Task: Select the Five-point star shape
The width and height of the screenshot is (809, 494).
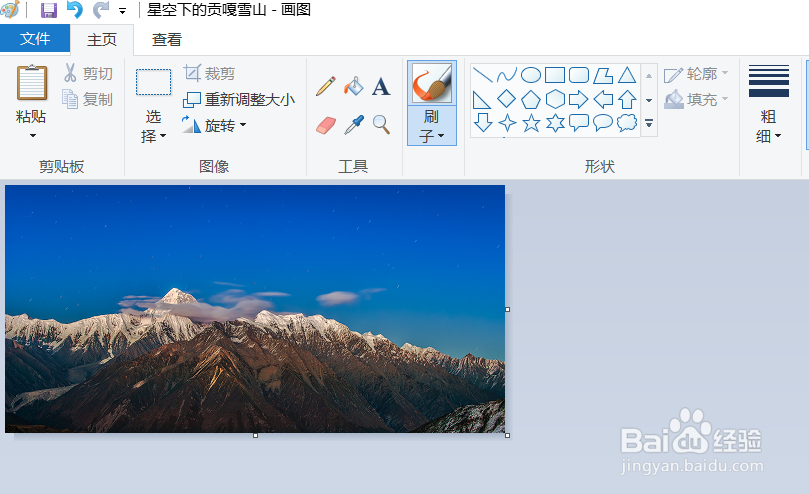Action: tap(530, 123)
